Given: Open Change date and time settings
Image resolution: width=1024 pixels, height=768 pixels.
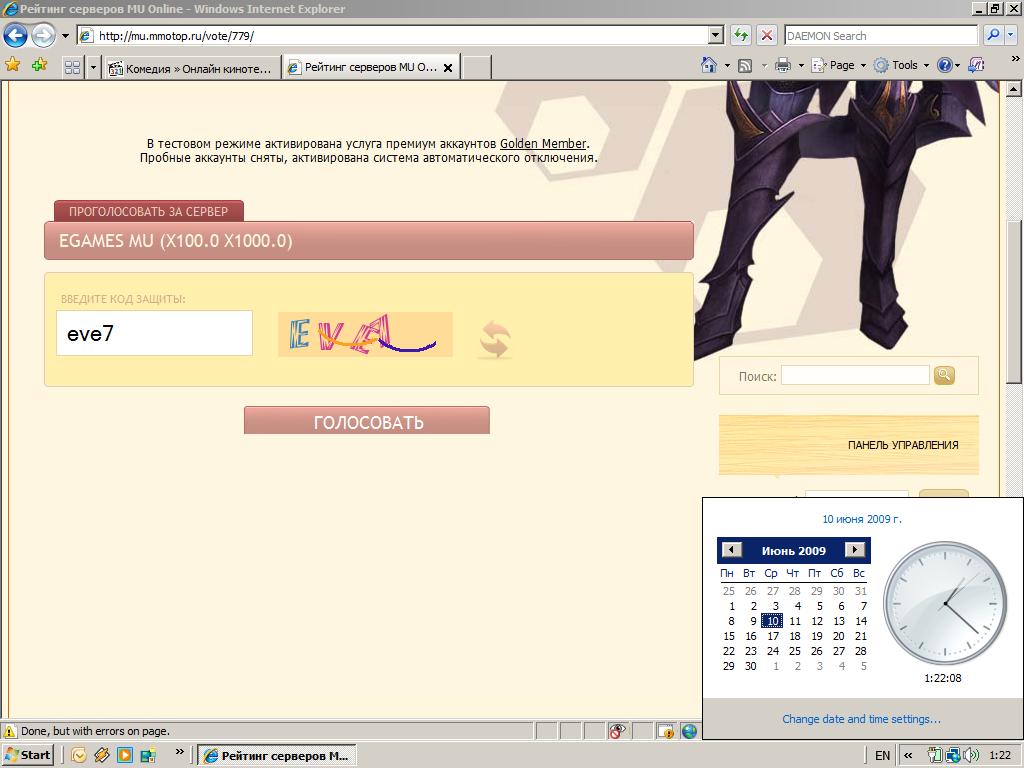Looking at the screenshot, I should coord(861,719).
